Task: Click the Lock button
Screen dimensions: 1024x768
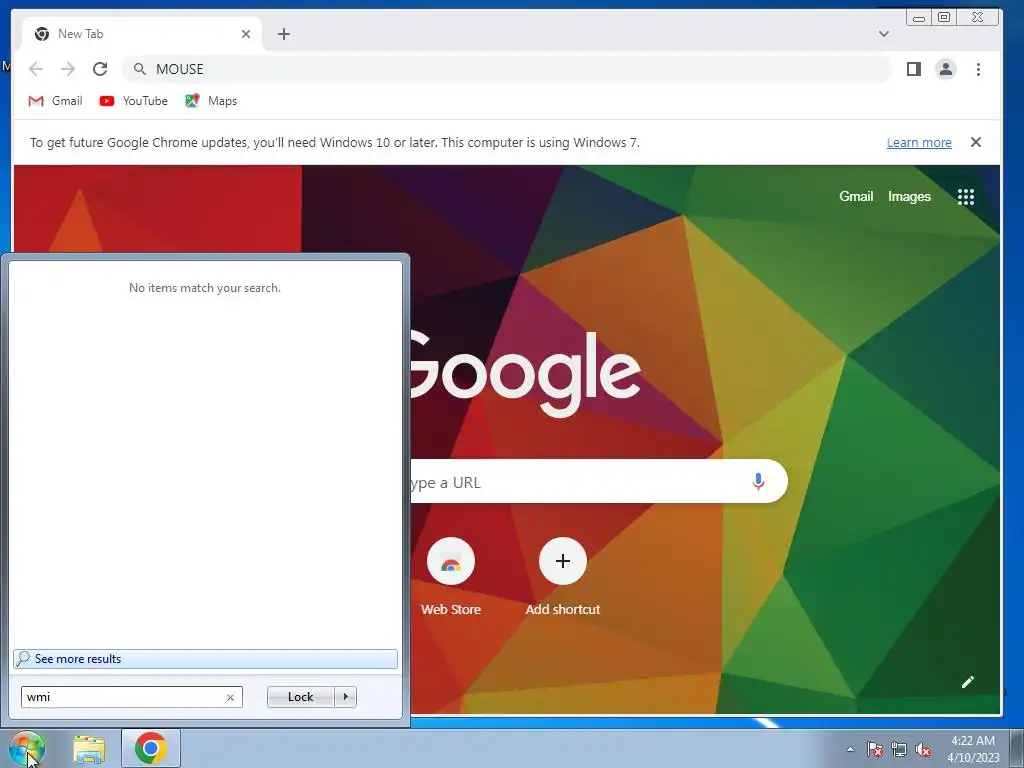Action: pyautogui.click(x=300, y=697)
